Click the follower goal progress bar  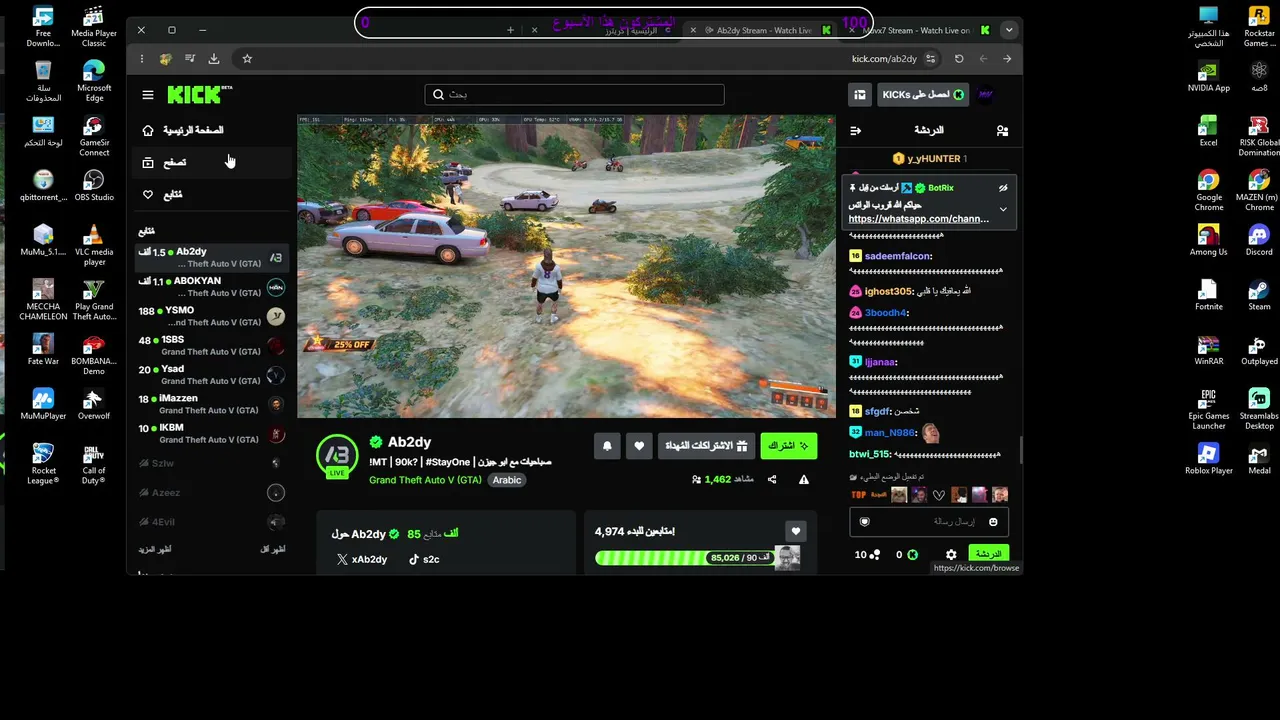686,558
